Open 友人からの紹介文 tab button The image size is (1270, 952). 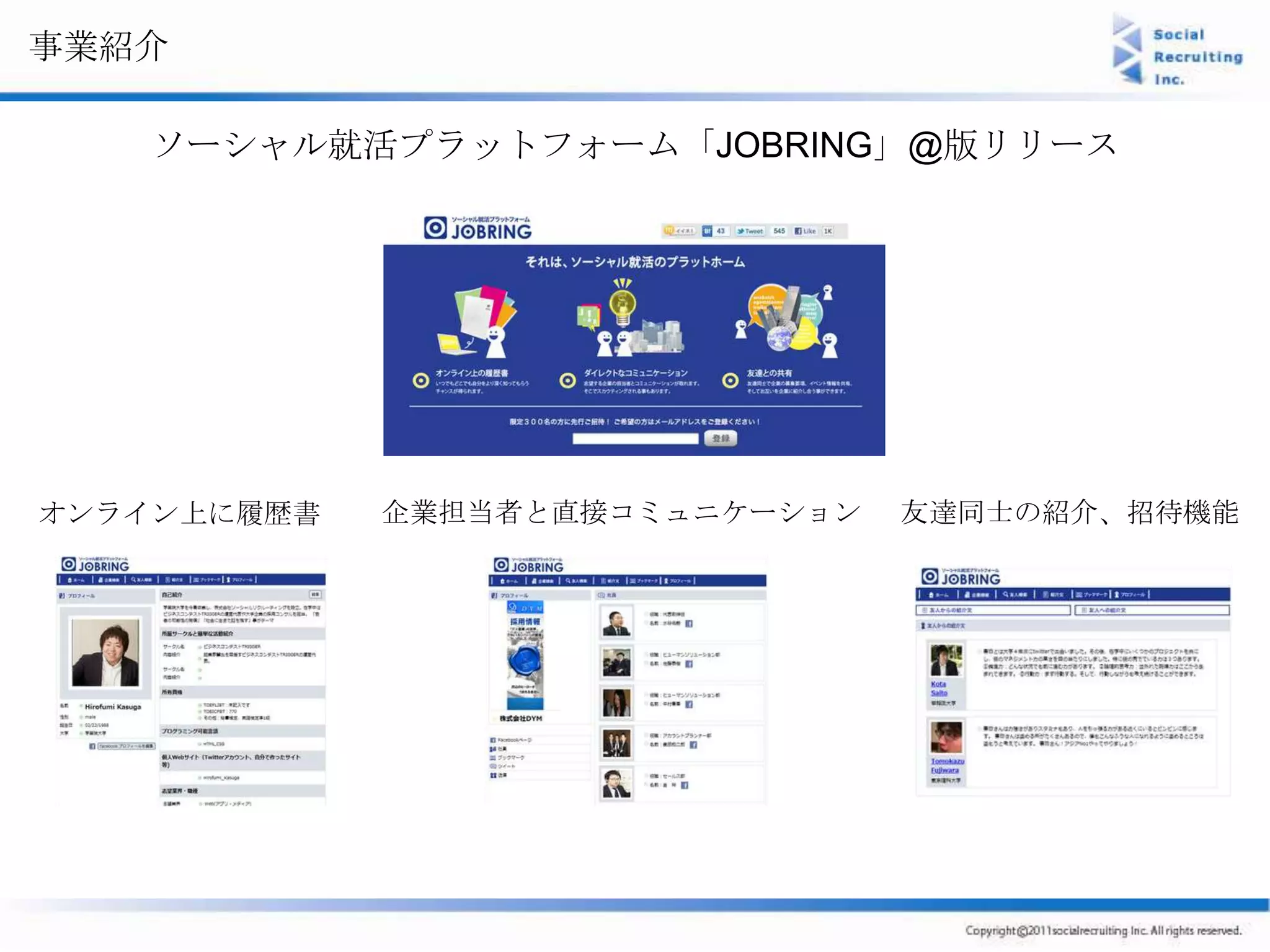[x=993, y=610]
